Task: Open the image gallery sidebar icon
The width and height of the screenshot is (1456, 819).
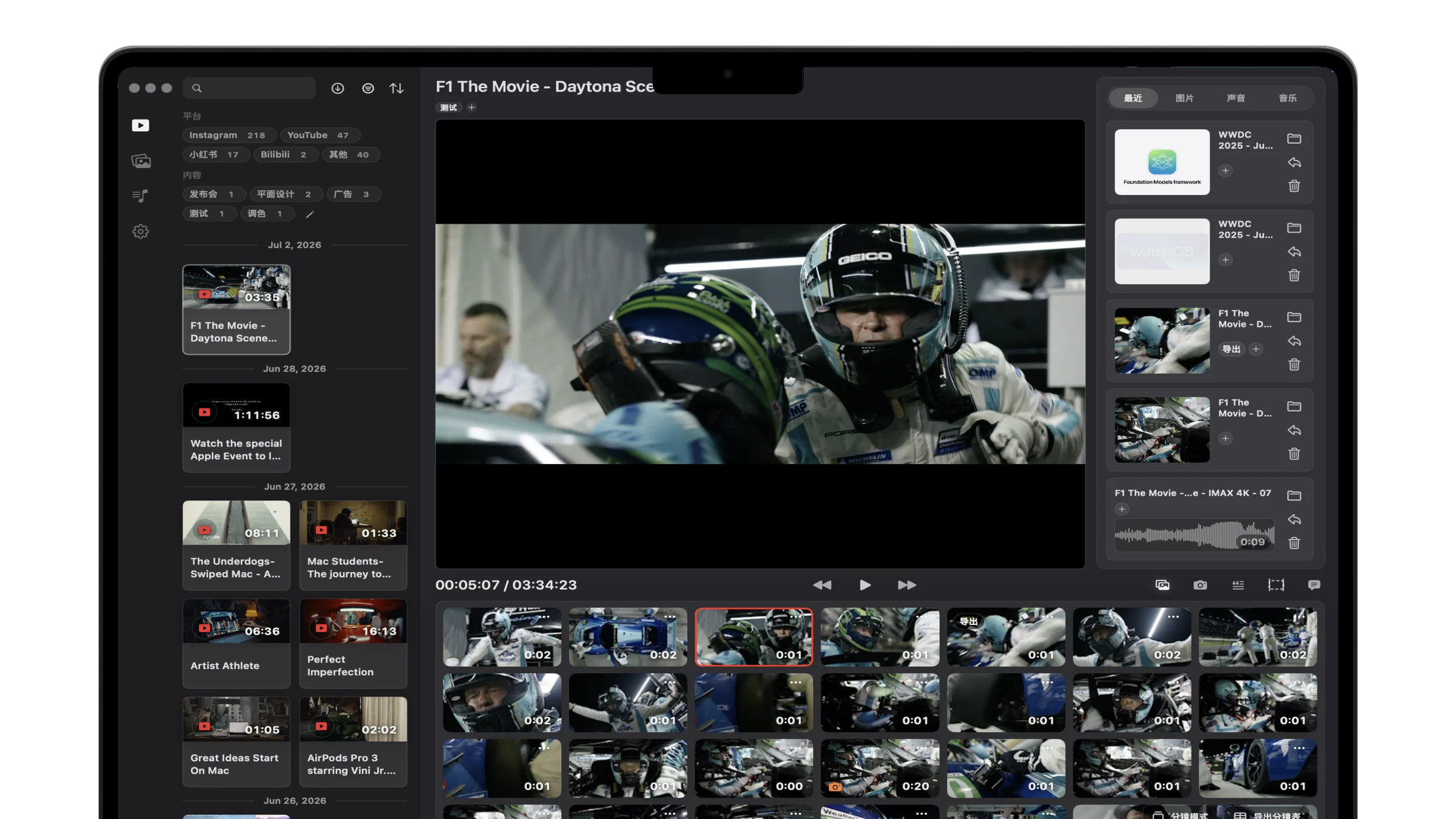Action: [141, 161]
